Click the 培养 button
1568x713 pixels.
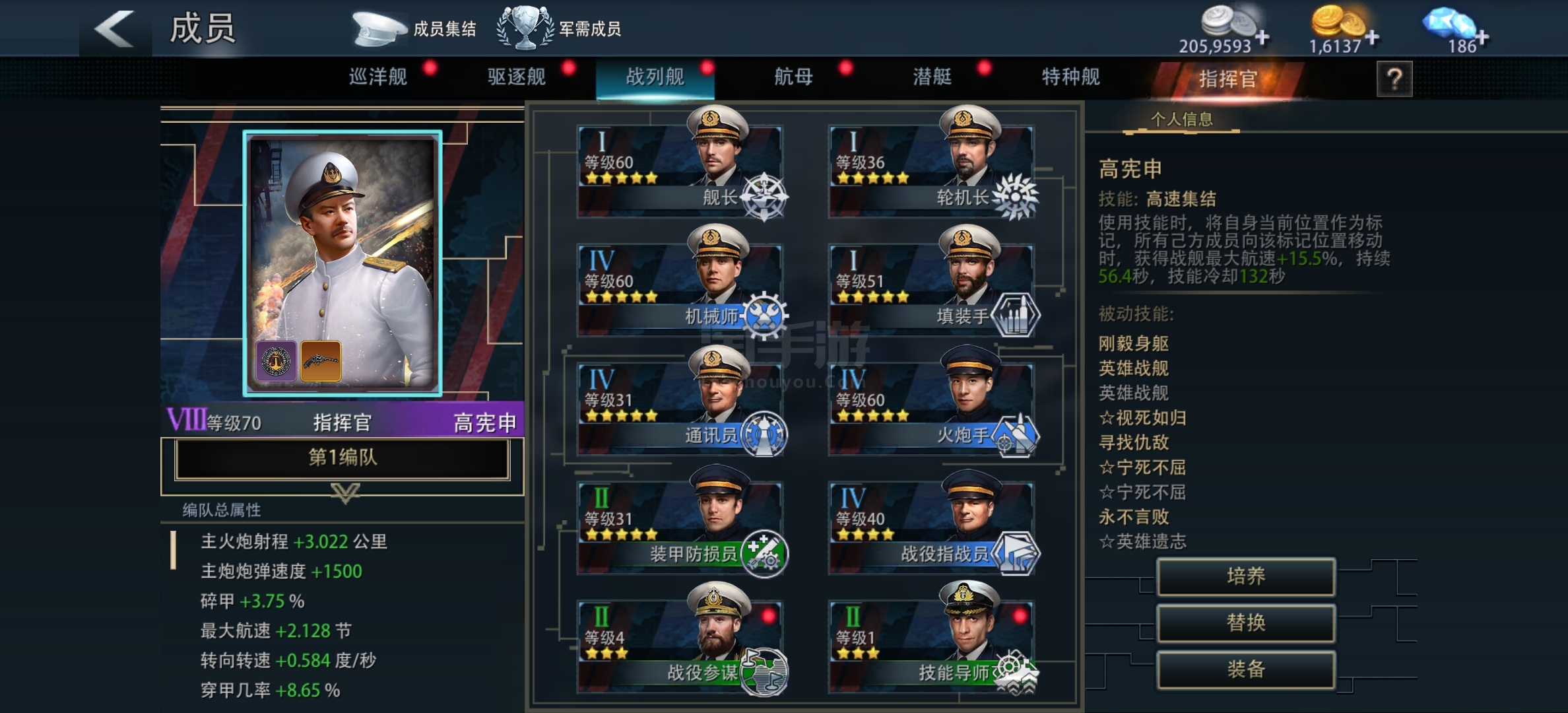[1246, 577]
